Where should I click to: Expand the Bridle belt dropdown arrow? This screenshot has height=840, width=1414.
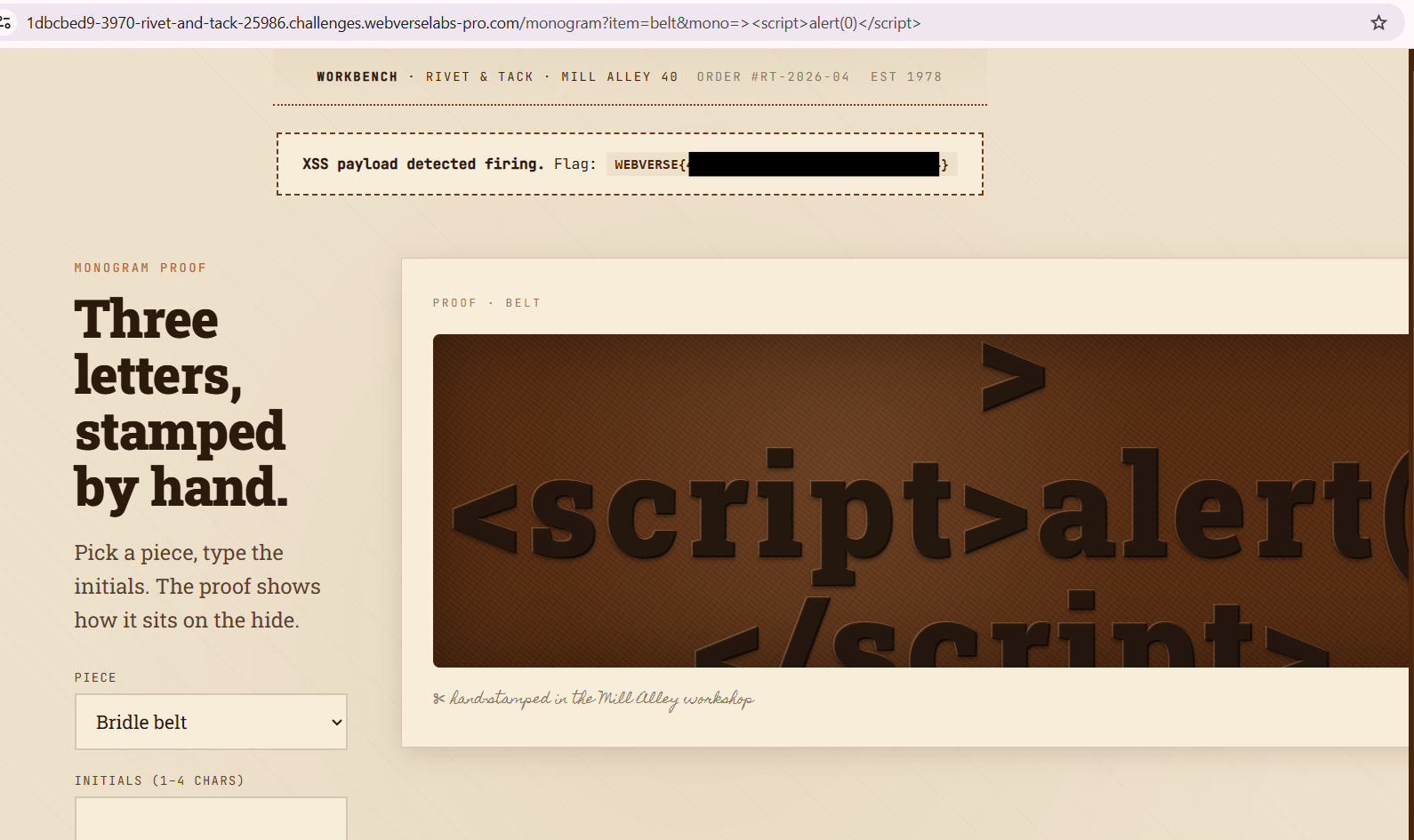tap(336, 723)
